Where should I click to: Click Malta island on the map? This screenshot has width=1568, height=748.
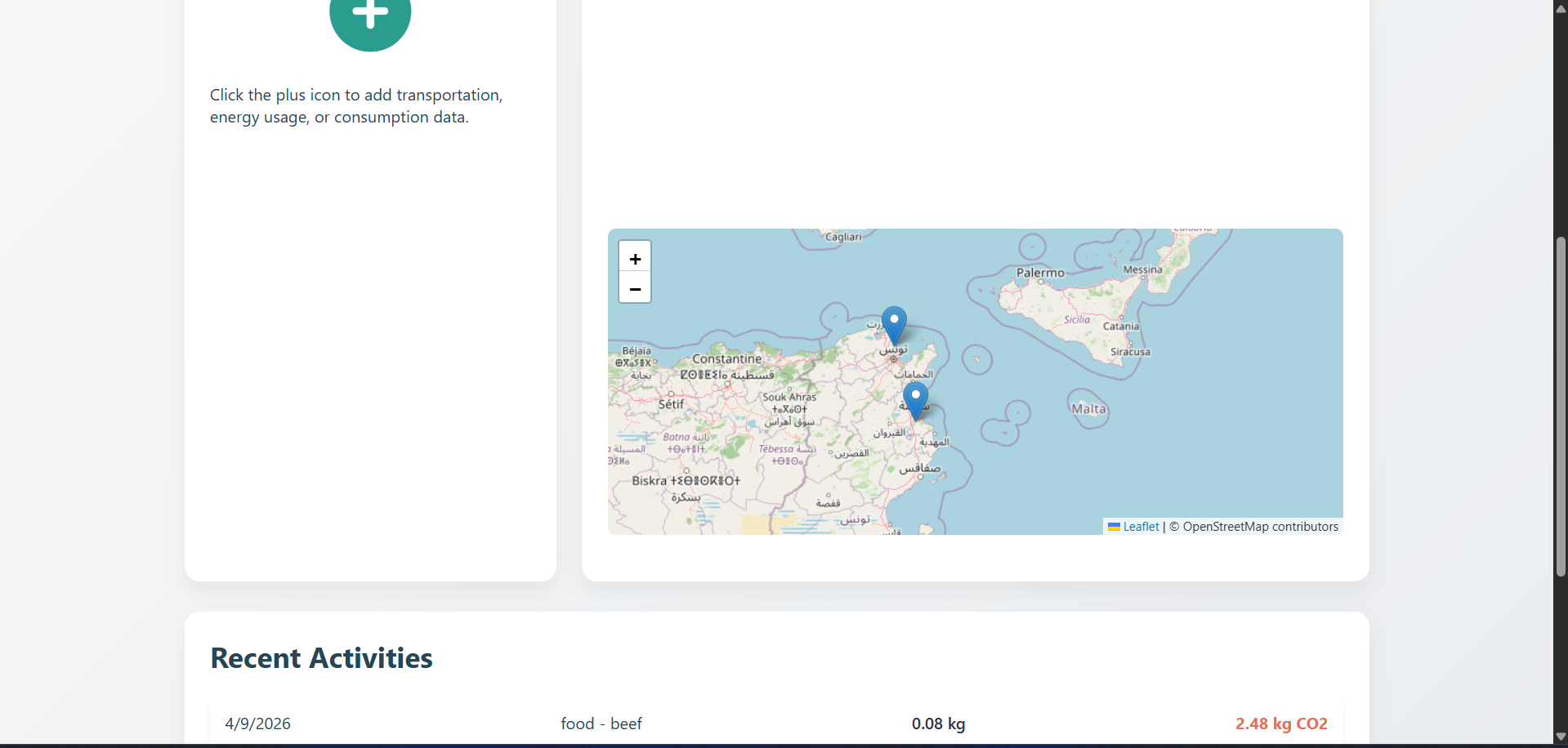click(x=1088, y=409)
